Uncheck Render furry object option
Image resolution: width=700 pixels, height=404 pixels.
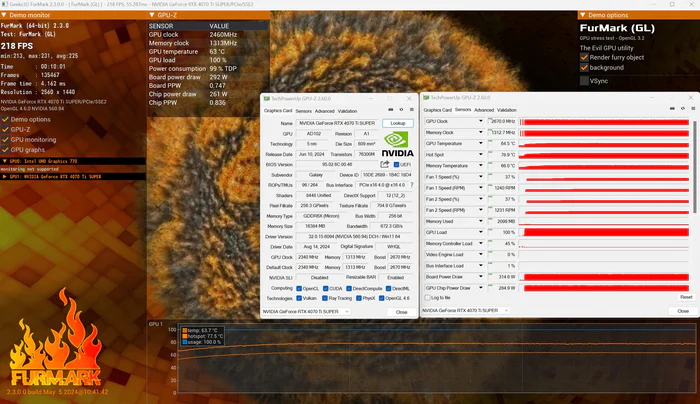[584, 57]
